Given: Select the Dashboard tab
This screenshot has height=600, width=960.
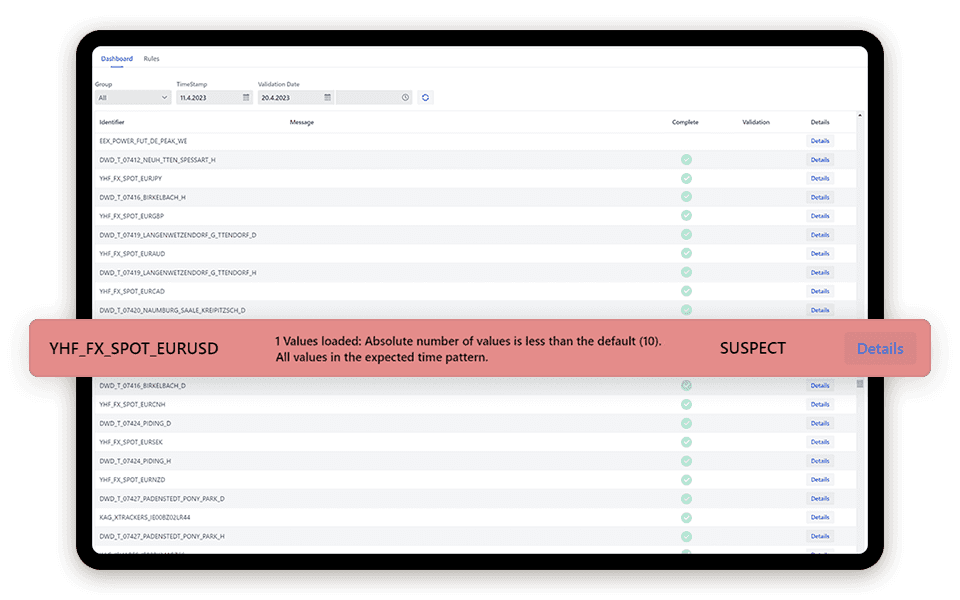Looking at the screenshot, I should [x=116, y=58].
